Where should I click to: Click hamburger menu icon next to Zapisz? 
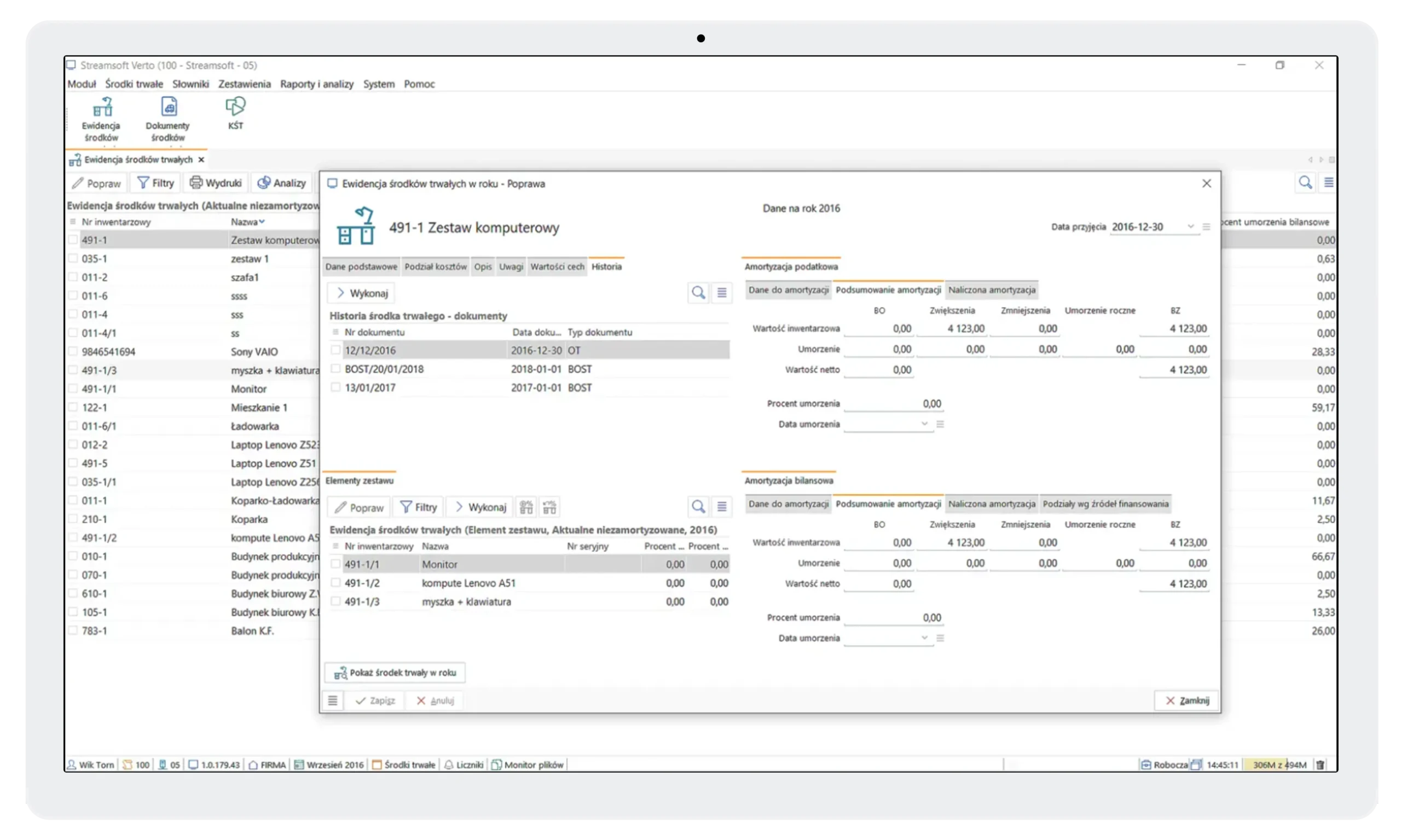click(333, 701)
